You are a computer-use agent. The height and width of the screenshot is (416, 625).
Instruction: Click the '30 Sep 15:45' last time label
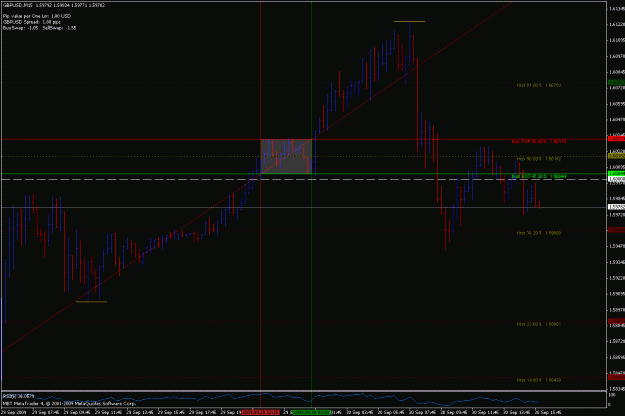click(x=548, y=412)
